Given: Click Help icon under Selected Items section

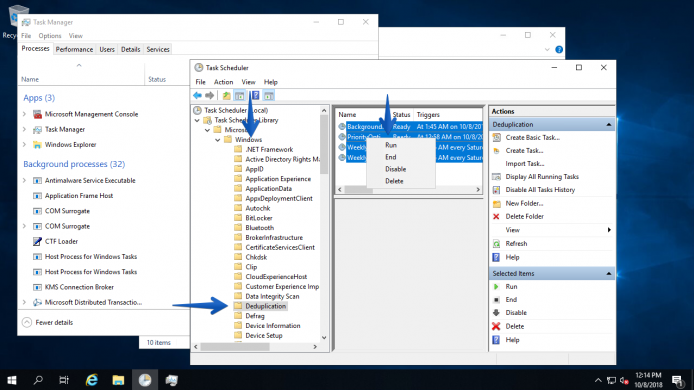Looking at the screenshot, I should pos(496,340).
